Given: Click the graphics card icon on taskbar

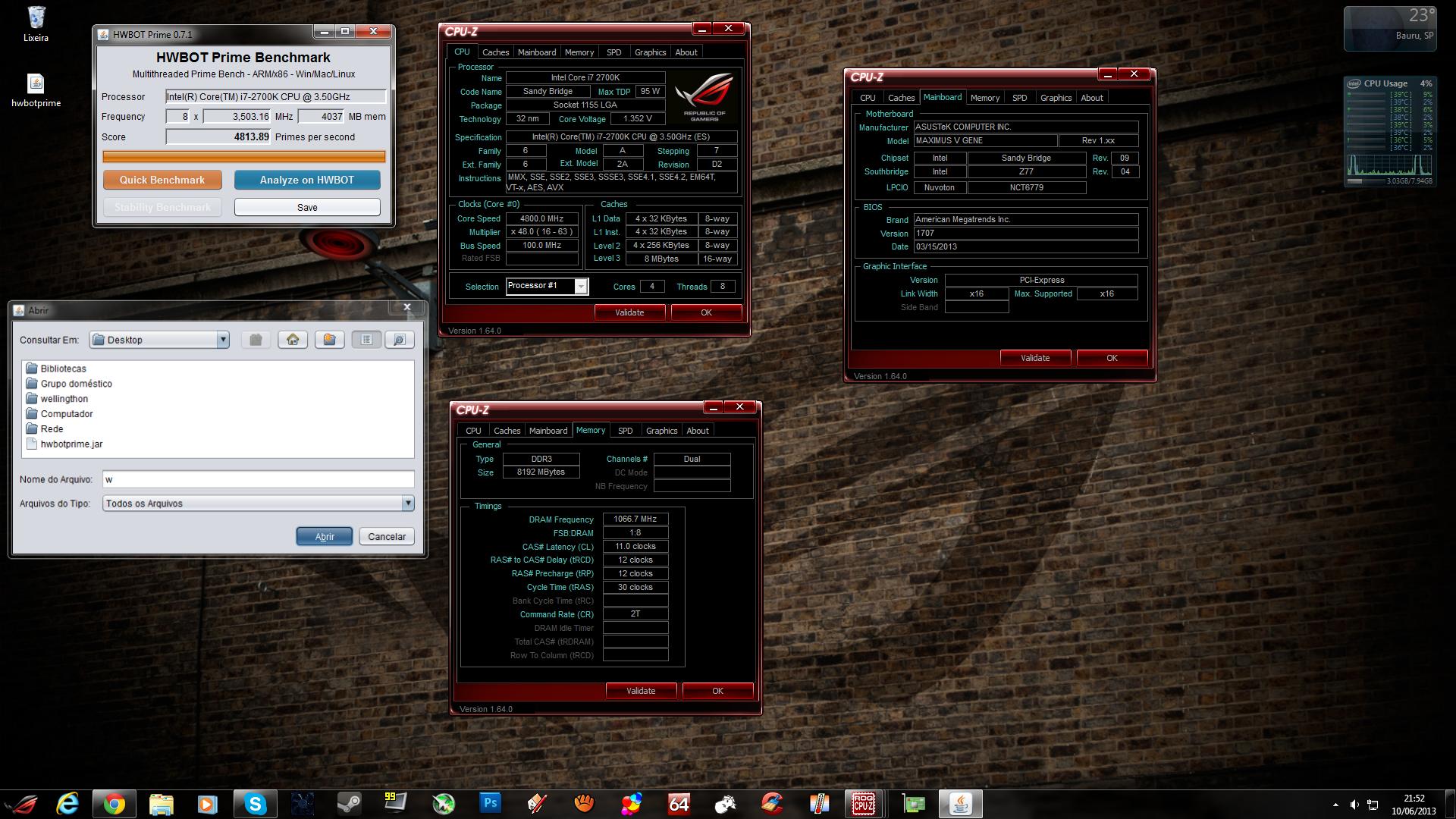Looking at the screenshot, I should click(913, 804).
